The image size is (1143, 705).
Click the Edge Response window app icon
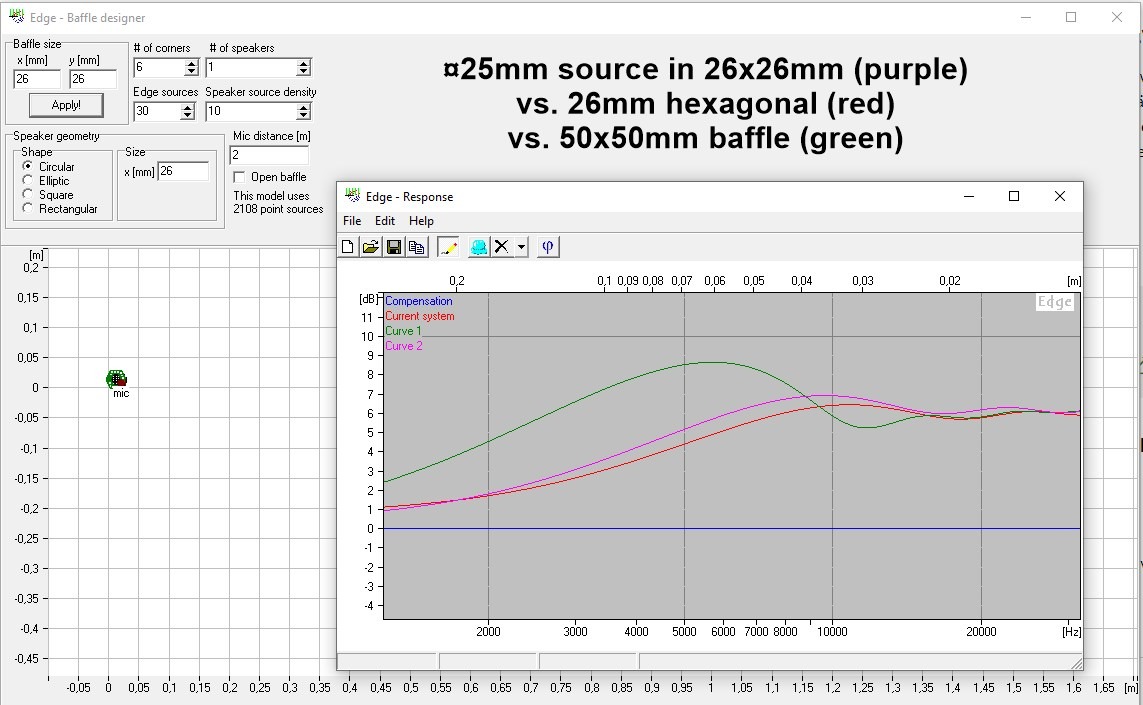coord(353,195)
